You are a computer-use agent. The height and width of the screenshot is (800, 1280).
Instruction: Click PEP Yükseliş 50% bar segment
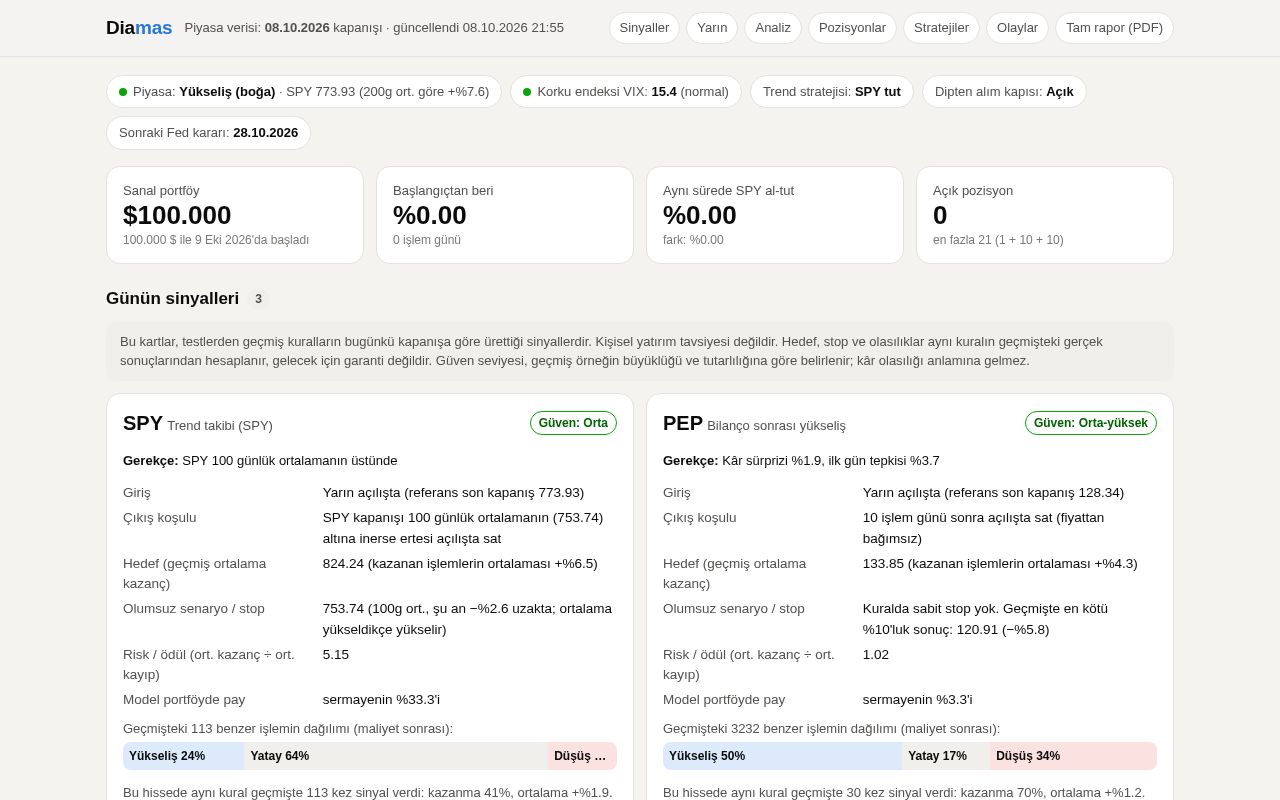pos(783,756)
